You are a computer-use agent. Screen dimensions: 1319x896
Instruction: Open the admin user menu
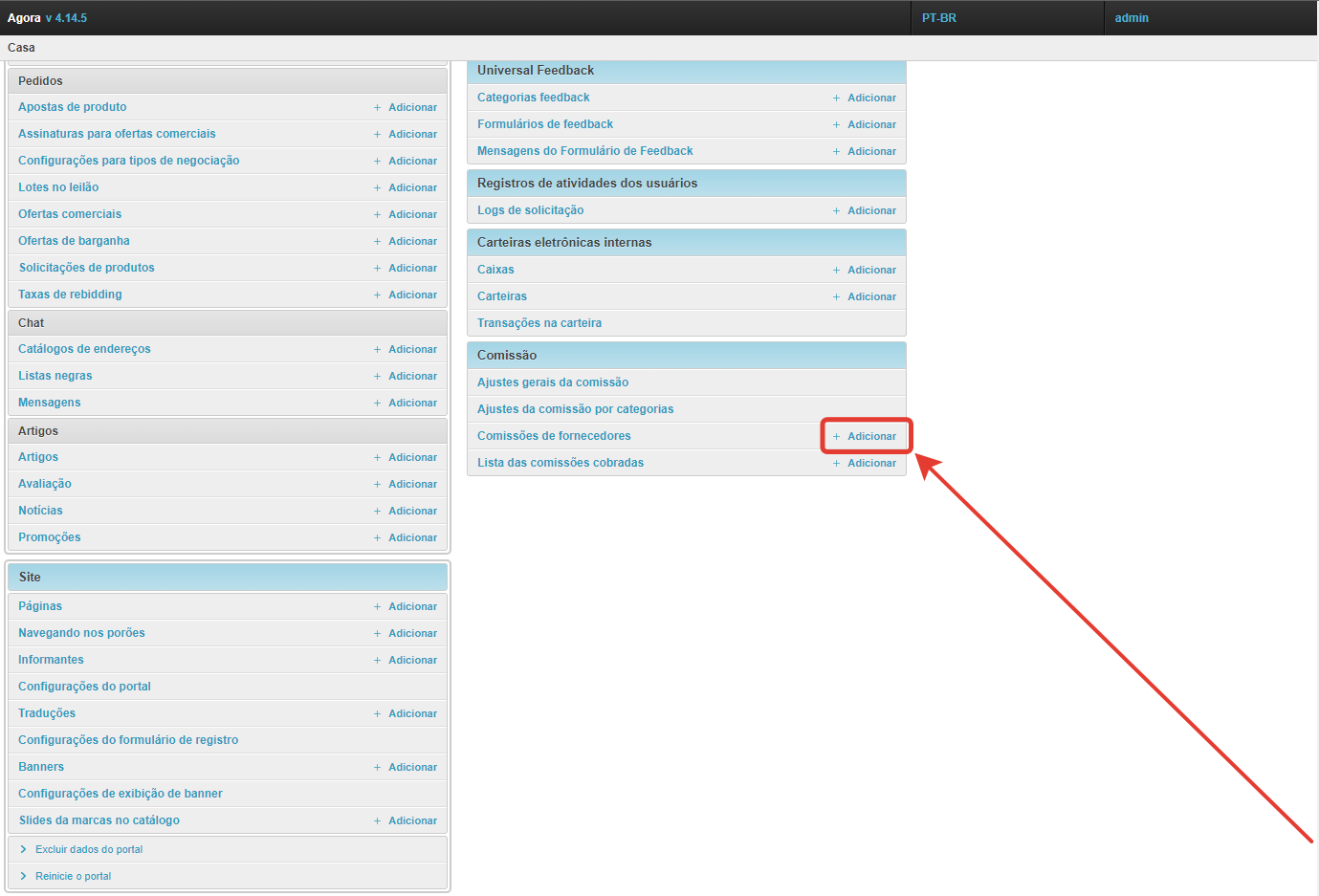[x=1131, y=18]
